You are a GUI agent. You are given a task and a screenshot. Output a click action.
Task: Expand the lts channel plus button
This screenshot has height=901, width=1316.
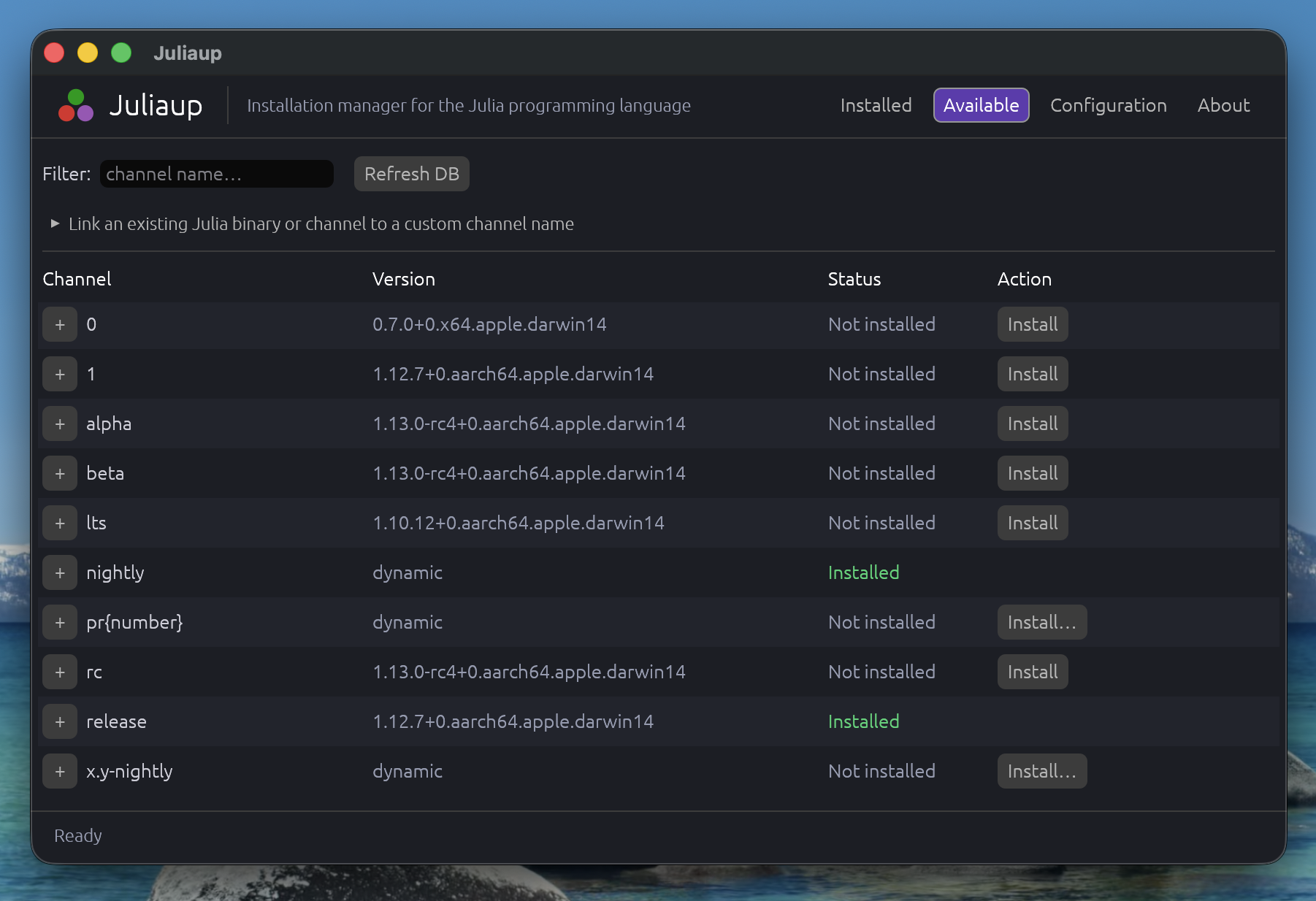(60, 523)
